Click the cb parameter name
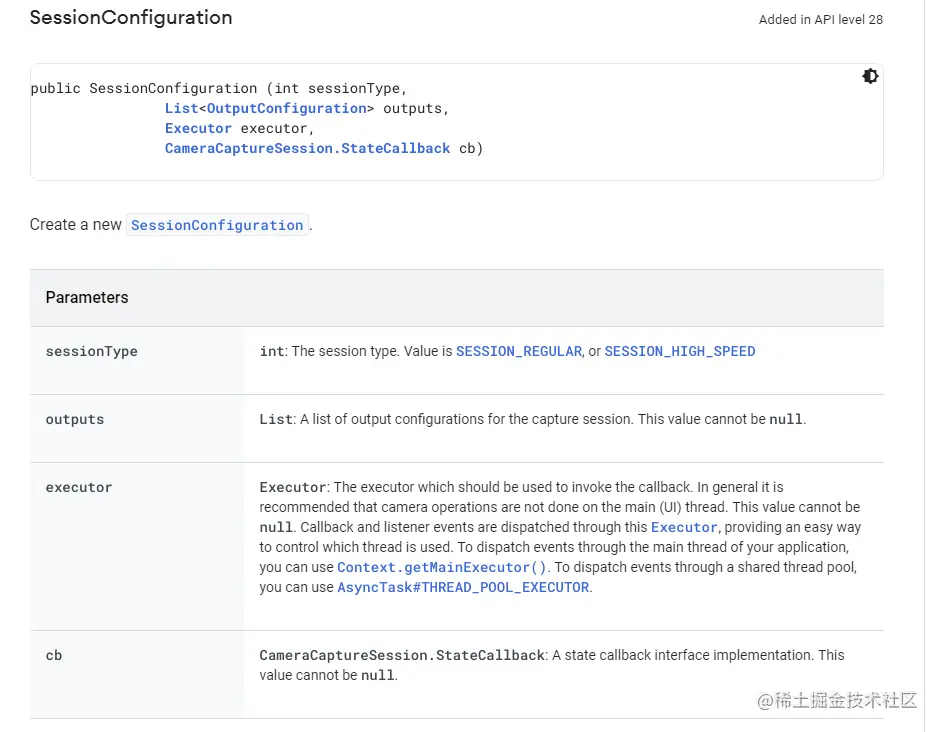 pos(54,655)
